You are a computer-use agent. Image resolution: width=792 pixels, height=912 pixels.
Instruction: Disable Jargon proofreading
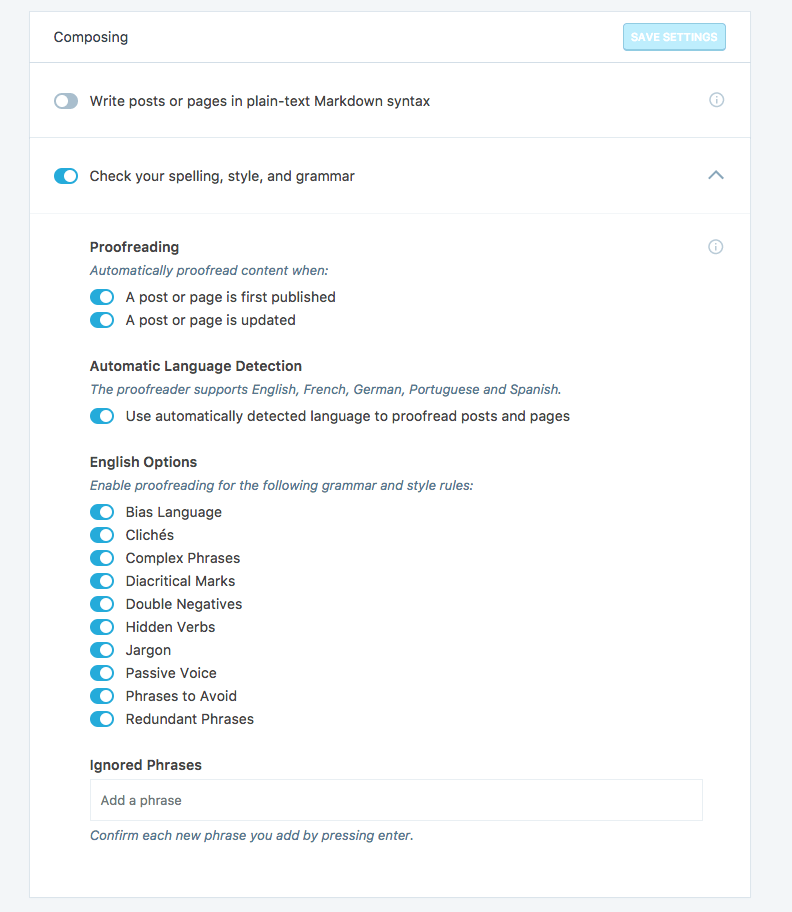(x=102, y=650)
